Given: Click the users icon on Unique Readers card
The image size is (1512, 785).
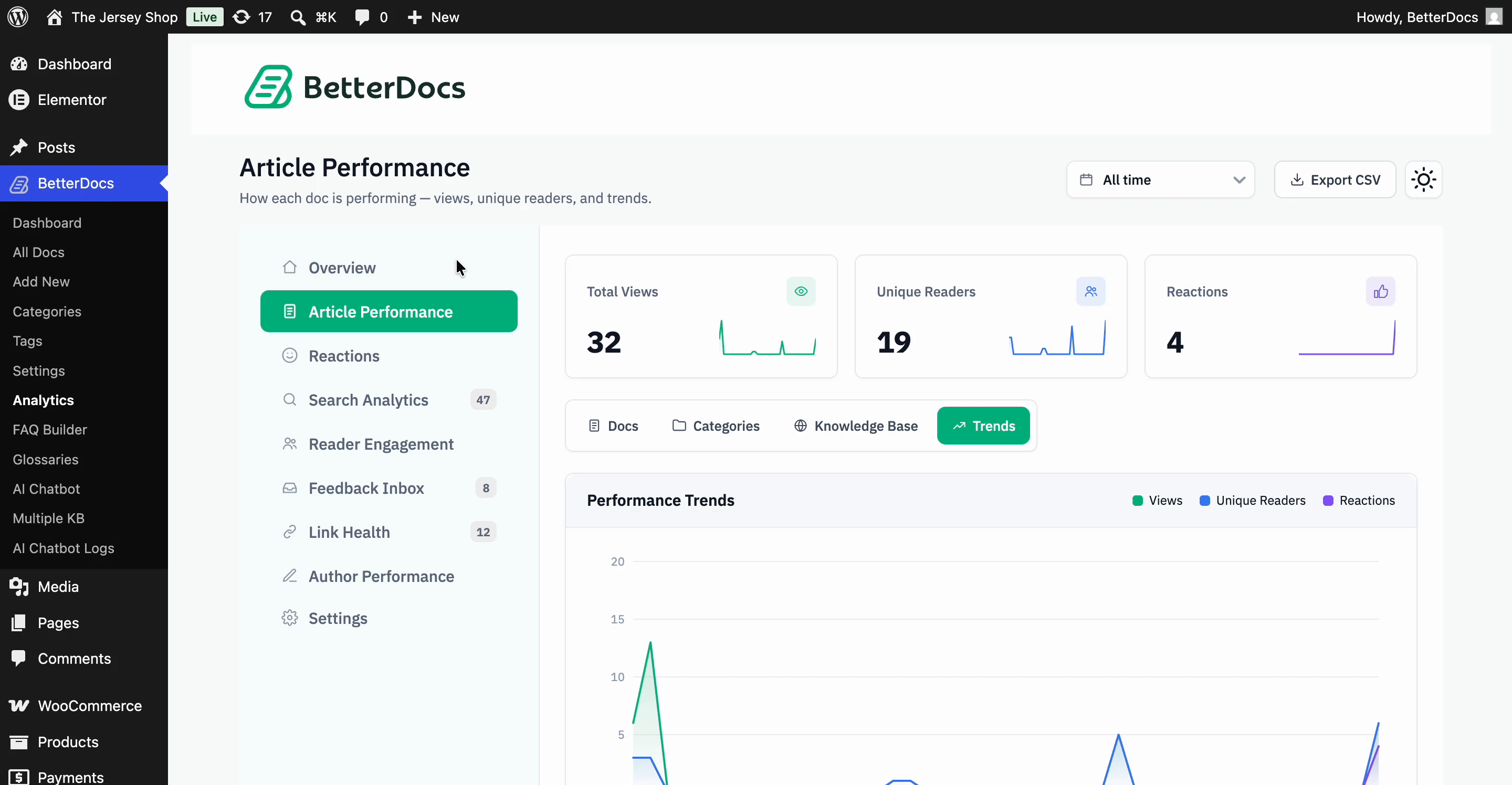Looking at the screenshot, I should (1090, 291).
